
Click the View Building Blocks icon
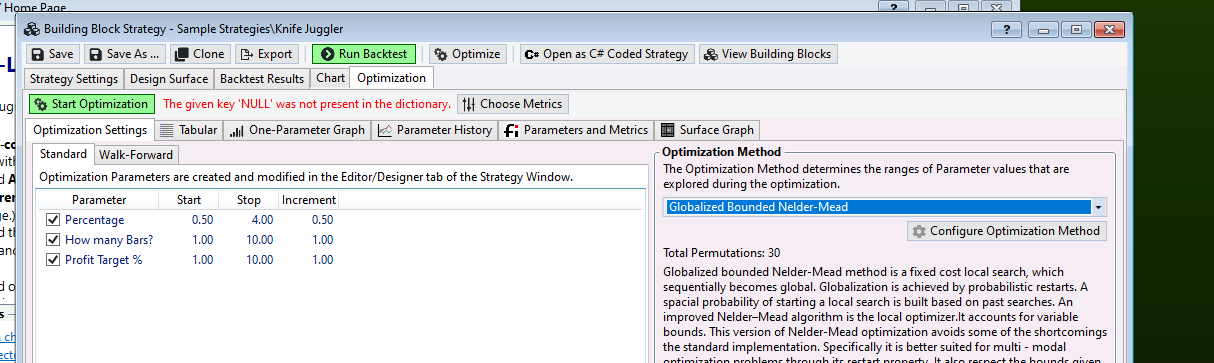(x=710, y=54)
